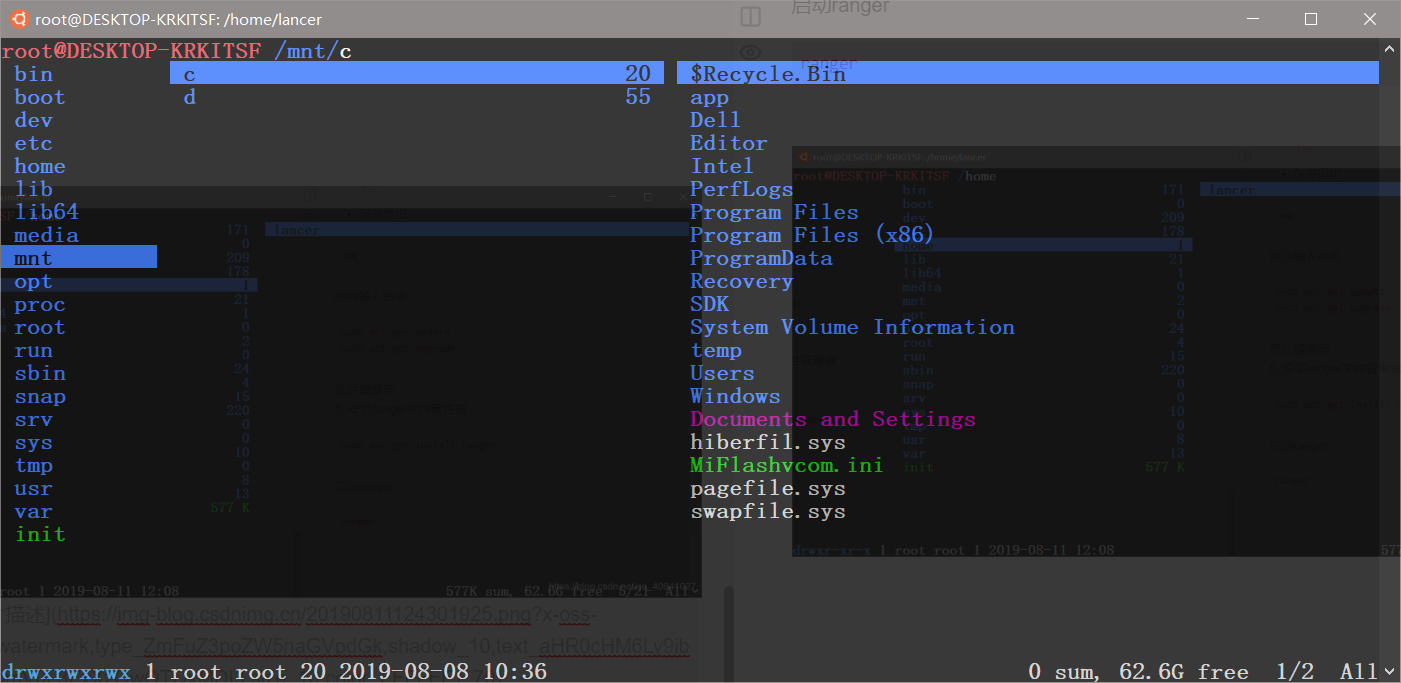Image resolution: width=1401 pixels, height=683 pixels.
Task: Click the 启动ranger heading behind the terminal
Action: (842, 8)
